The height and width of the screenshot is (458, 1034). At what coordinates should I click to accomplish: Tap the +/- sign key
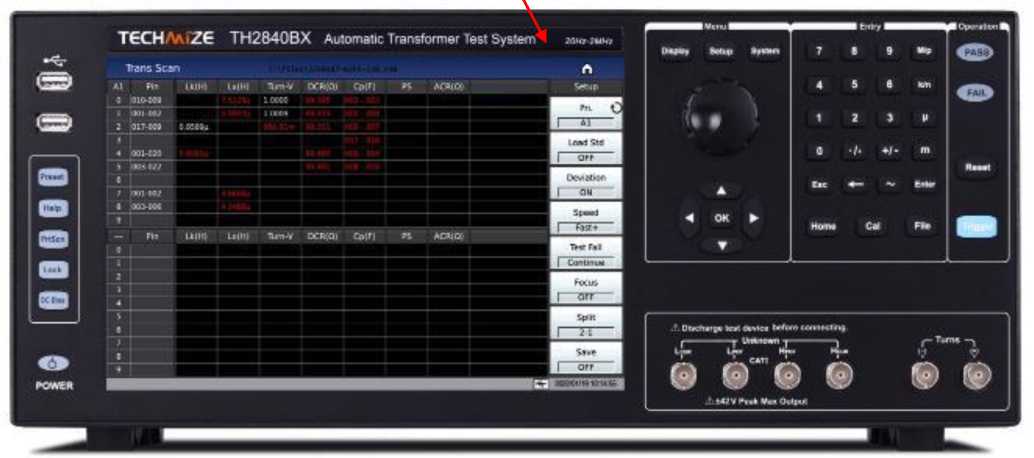click(890, 152)
